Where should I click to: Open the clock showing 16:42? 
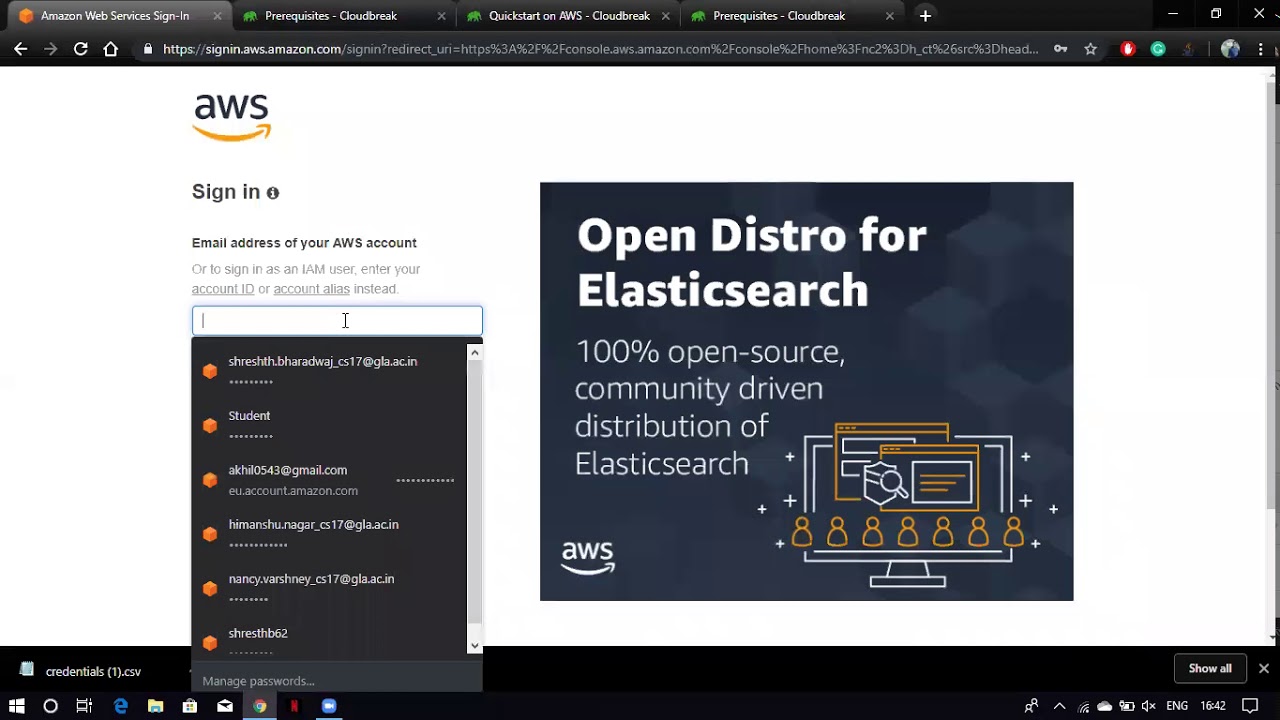[x=1213, y=706]
